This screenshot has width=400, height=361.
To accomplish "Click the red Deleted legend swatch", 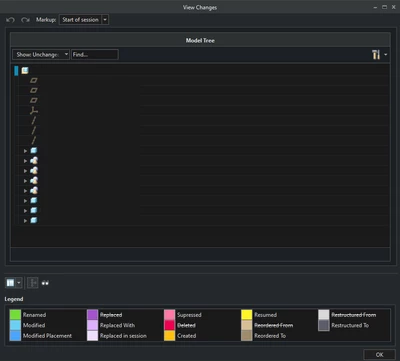I will (x=170, y=325).
